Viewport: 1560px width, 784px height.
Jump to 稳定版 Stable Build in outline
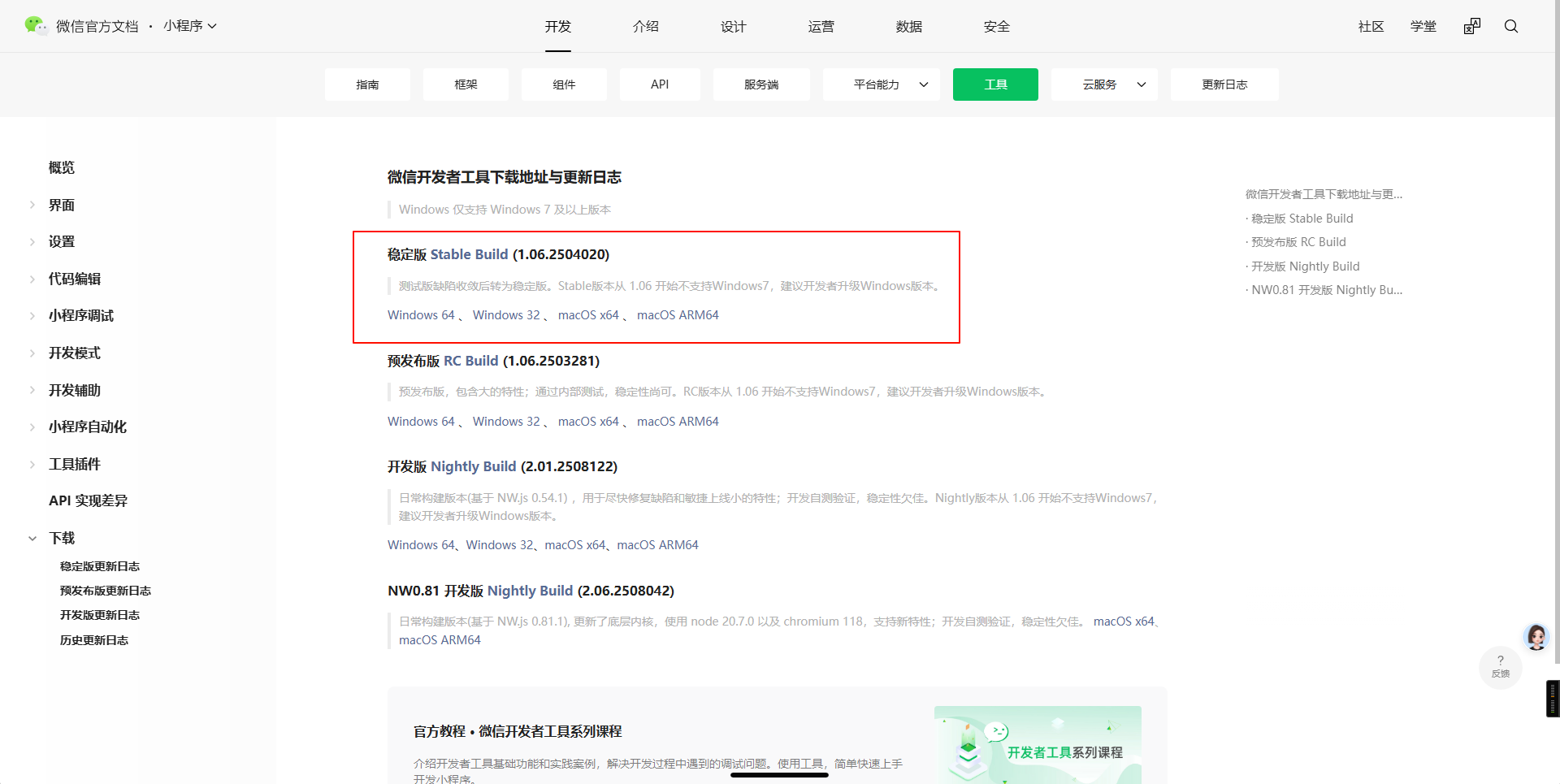[x=1302, y=219]
